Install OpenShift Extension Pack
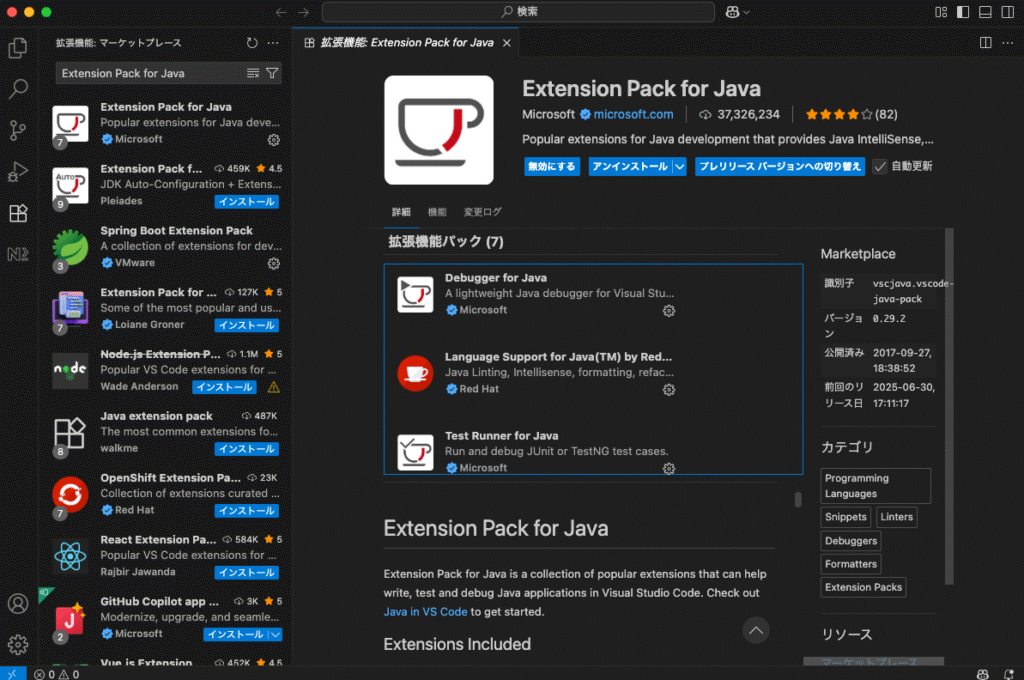 coord(247,511)
